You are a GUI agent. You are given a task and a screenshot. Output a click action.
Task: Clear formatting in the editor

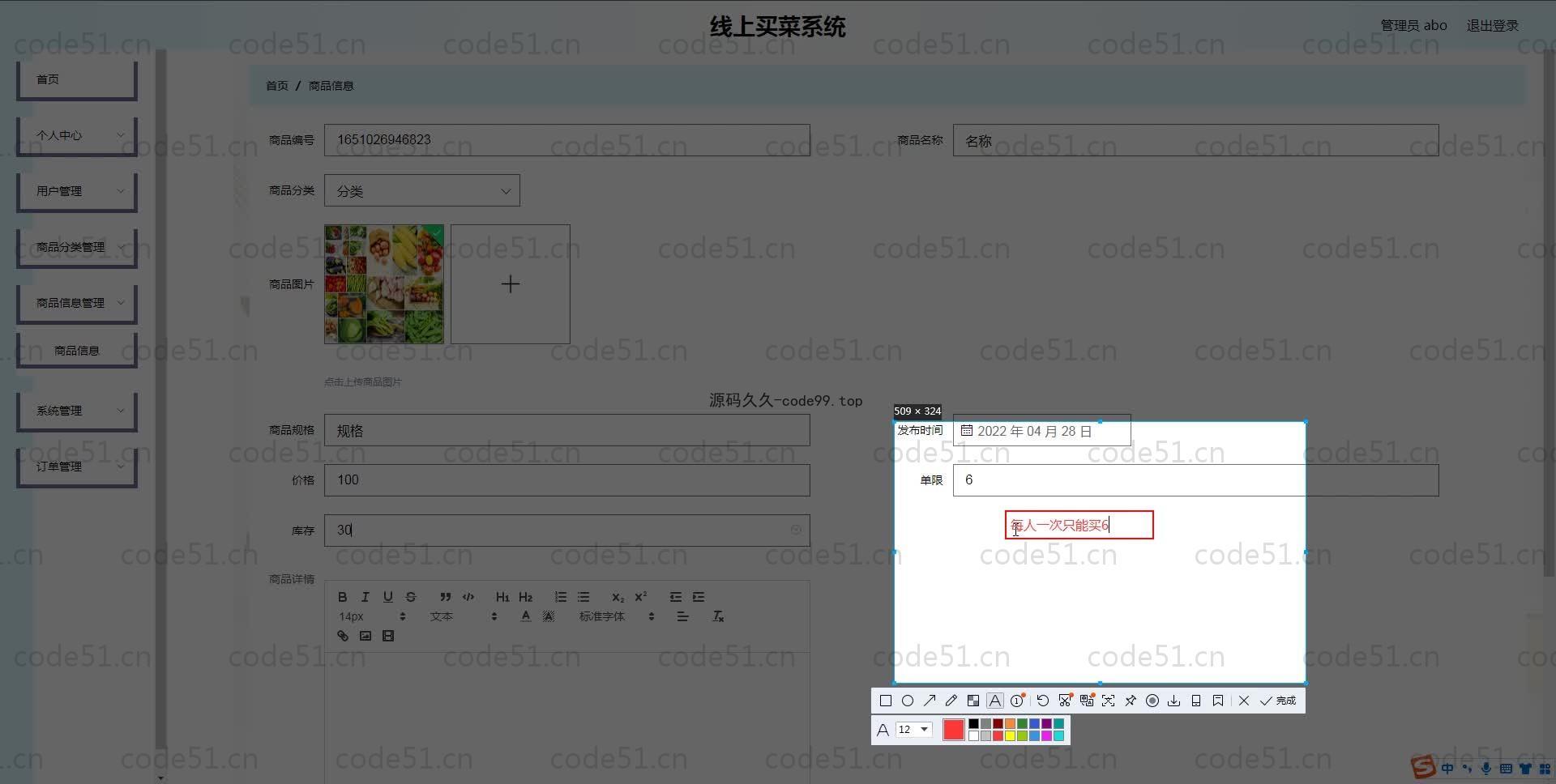[718, 616]
